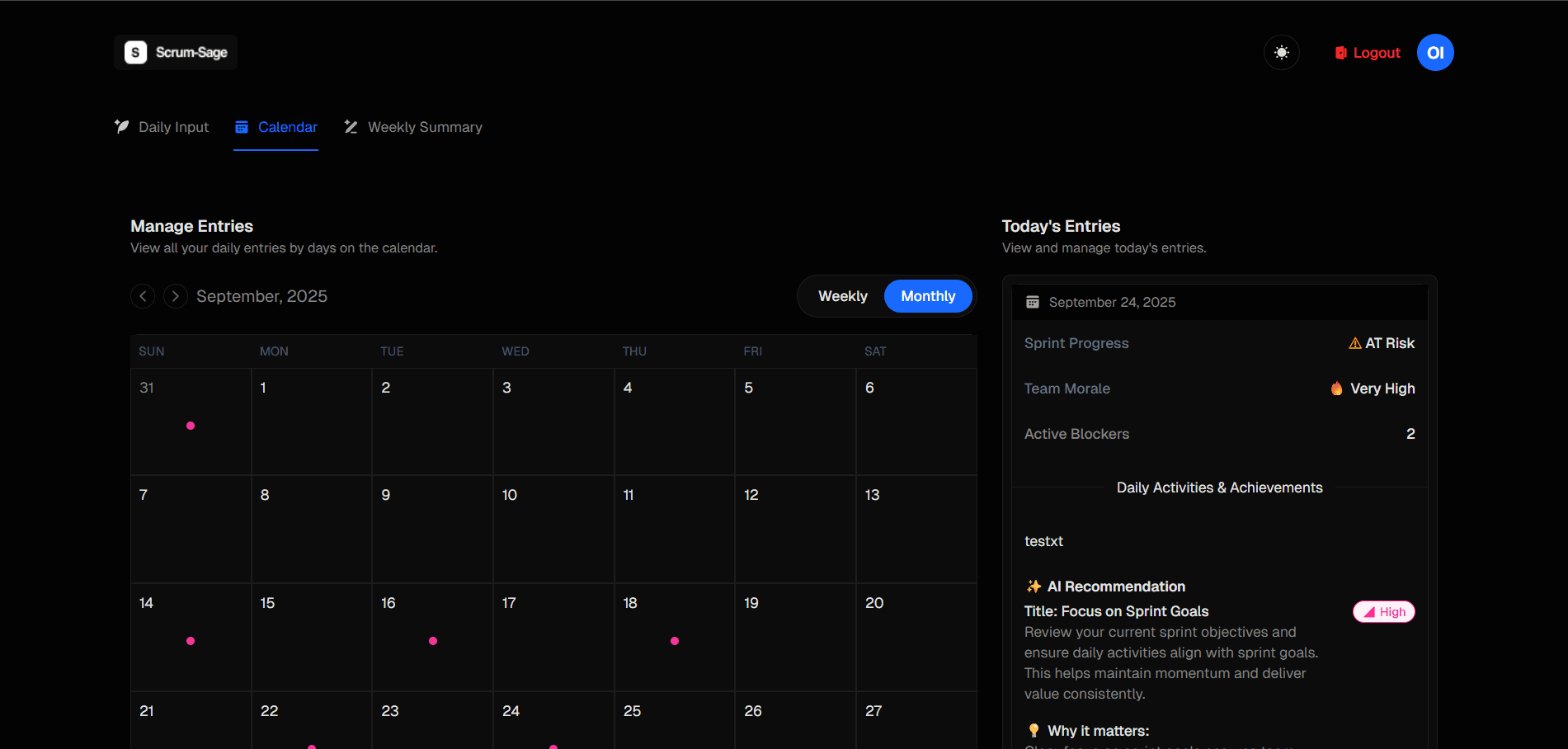Select calendar day 26
Image resolution: width=1568 pixels, height=749 pixels.
point(796,721)
